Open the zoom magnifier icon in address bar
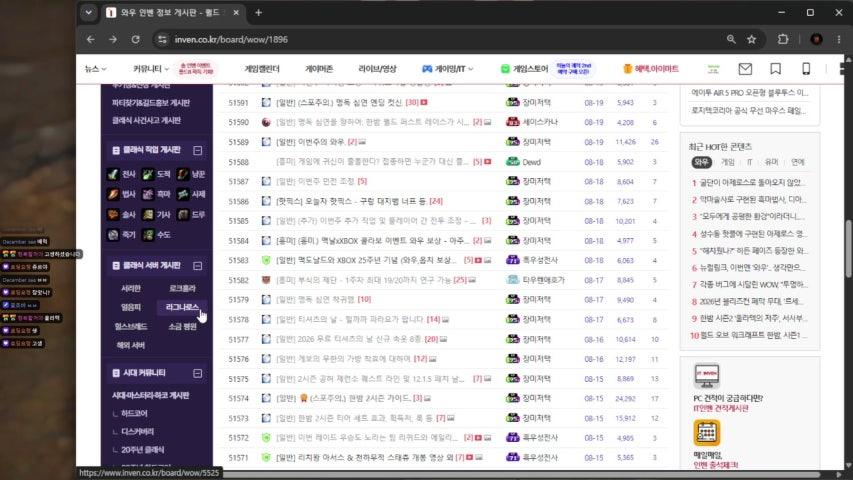The width and height of the screenshot is (853, 480). pos(731,39)
